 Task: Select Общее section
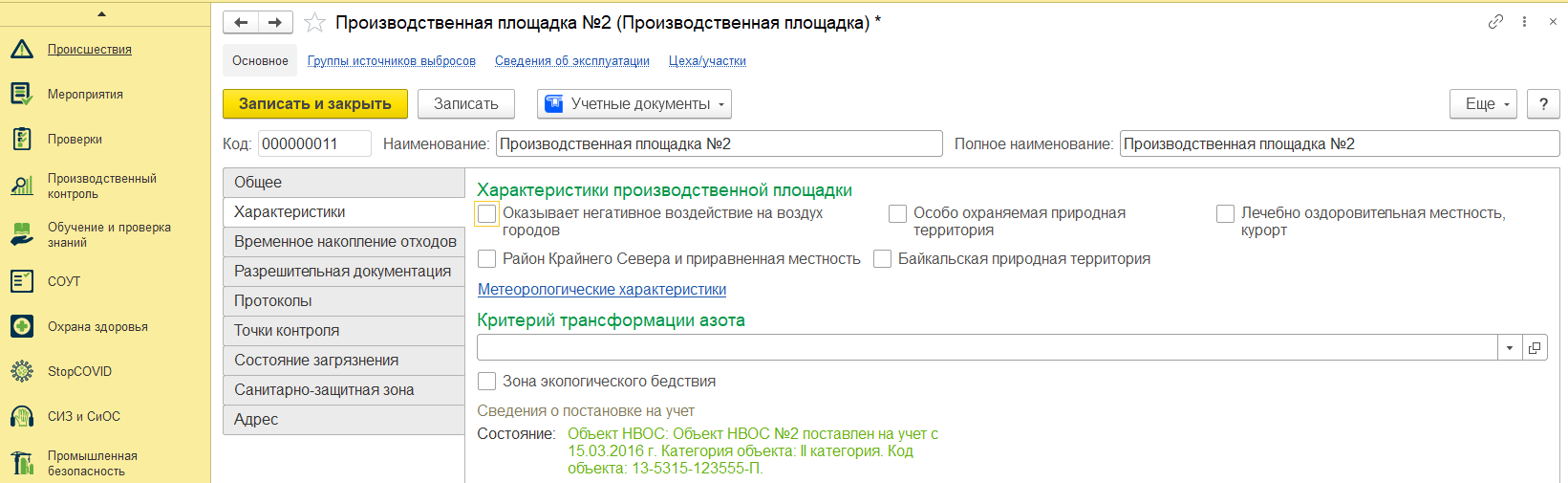click(344, 182)
